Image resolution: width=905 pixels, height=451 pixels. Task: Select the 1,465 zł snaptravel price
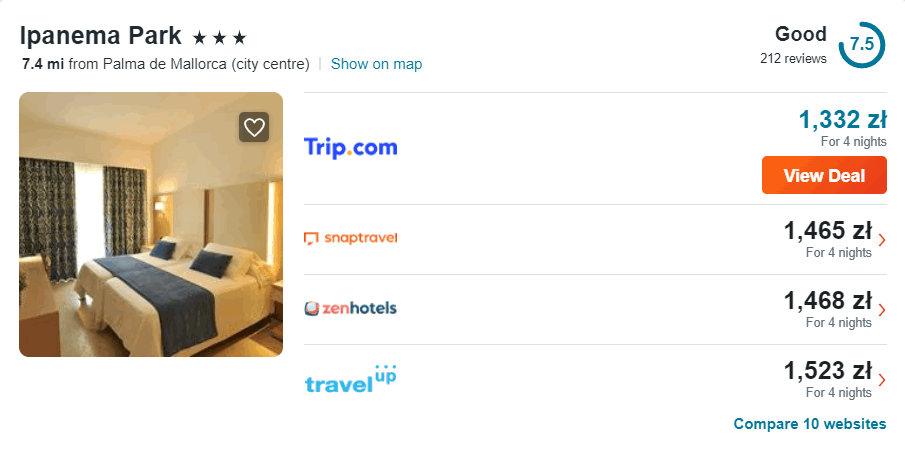coord(828,231)
